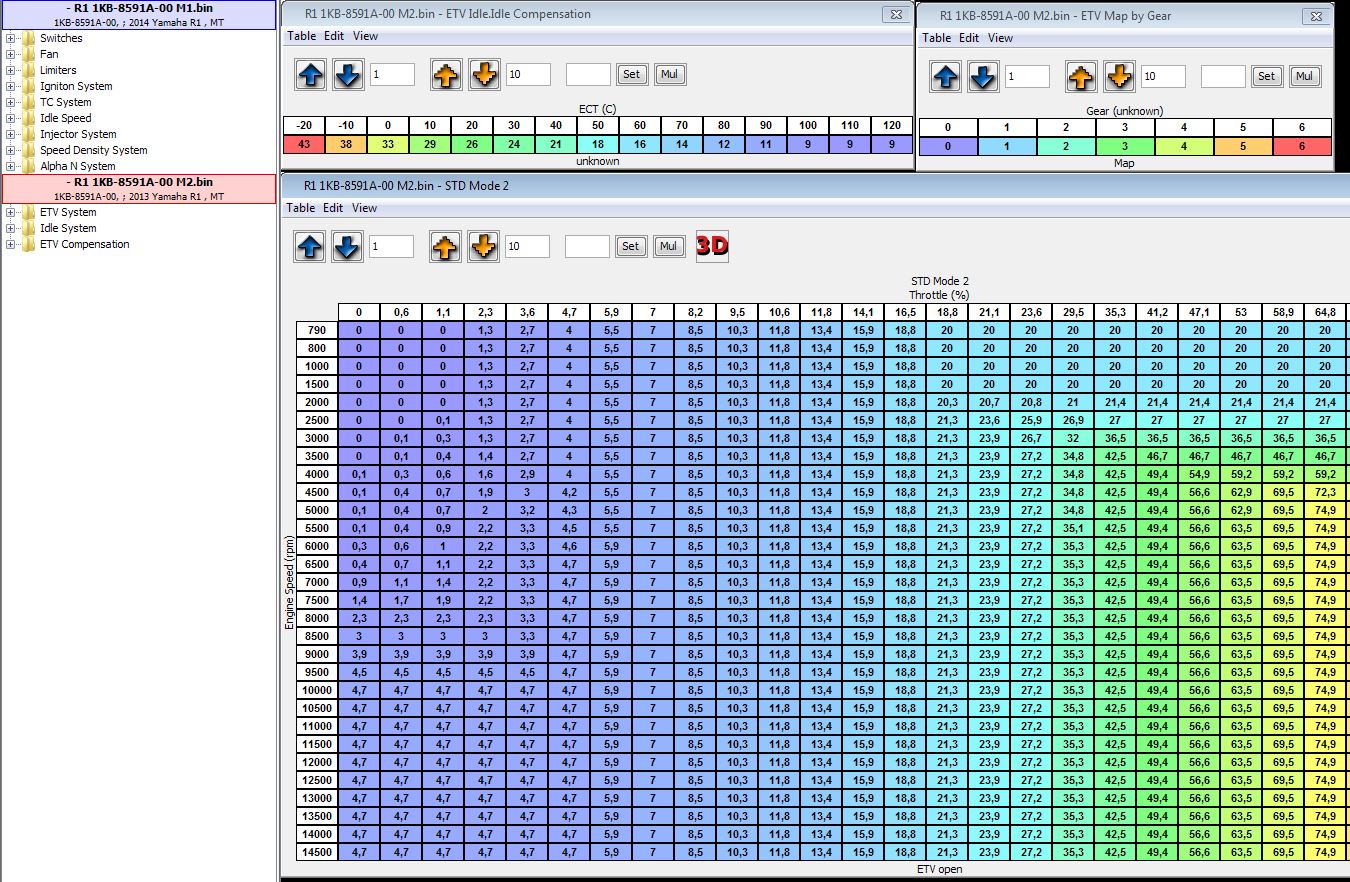The width and height of the screenshot is (1350, 882).
Task: Select the red 43 cell at -20 ECT
Action: pos(303,144)
